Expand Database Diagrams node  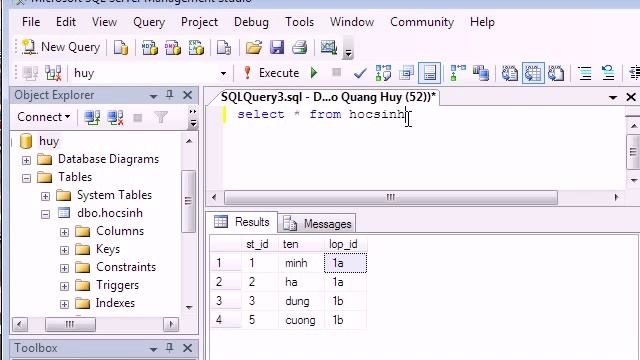tap(26, 160)
